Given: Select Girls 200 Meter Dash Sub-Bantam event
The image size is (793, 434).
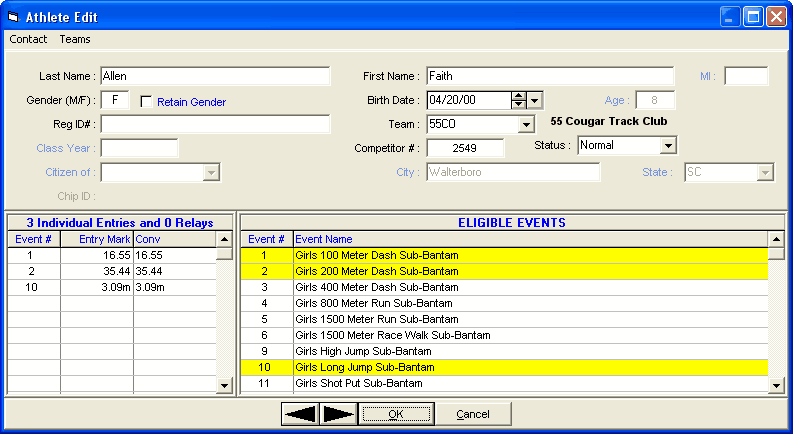Looking at the screenshot, I should pos(504,271).
